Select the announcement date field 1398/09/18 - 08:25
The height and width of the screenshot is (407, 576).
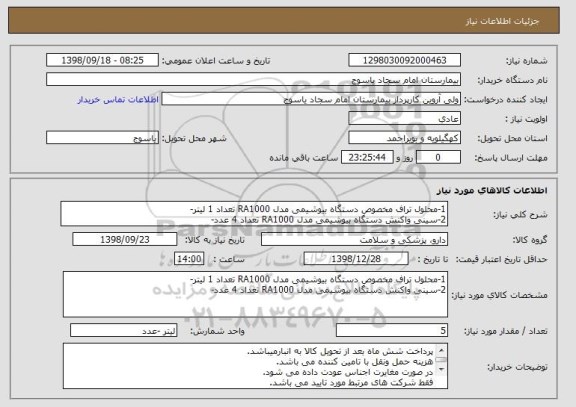tap(102, 60)
